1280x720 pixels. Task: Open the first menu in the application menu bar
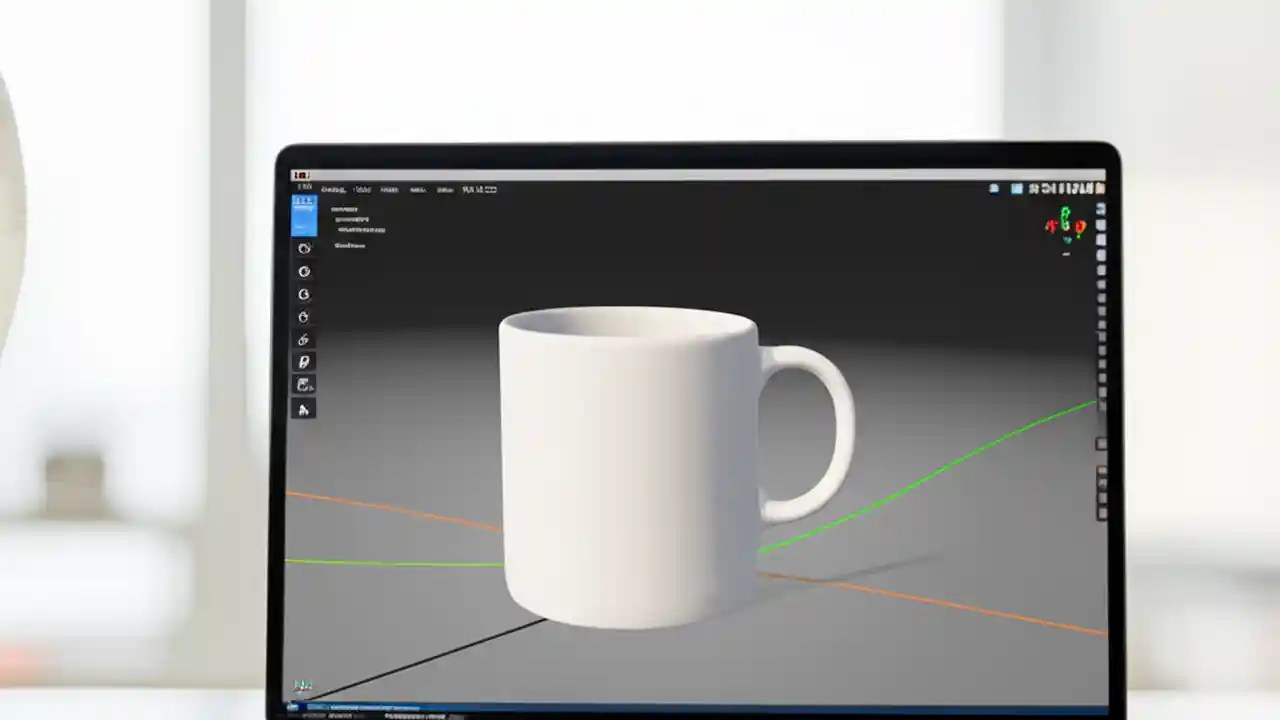[x=334, y=189]
